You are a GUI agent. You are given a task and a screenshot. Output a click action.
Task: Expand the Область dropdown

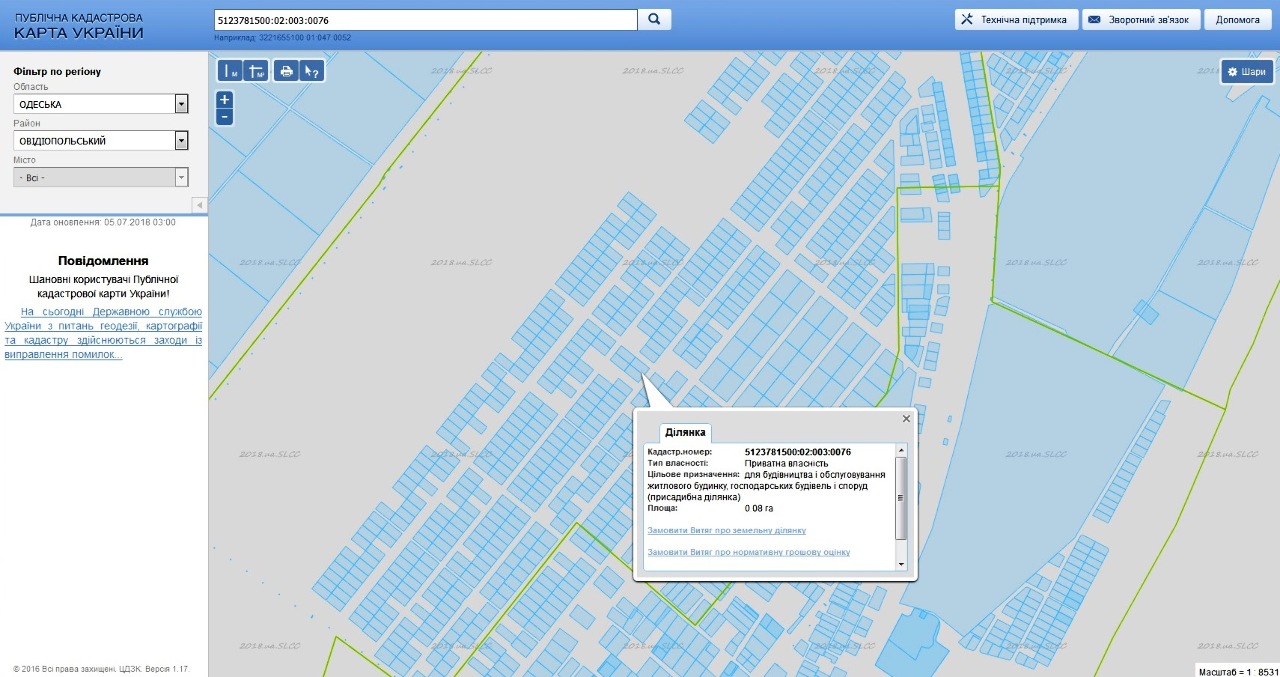(181, 104)
